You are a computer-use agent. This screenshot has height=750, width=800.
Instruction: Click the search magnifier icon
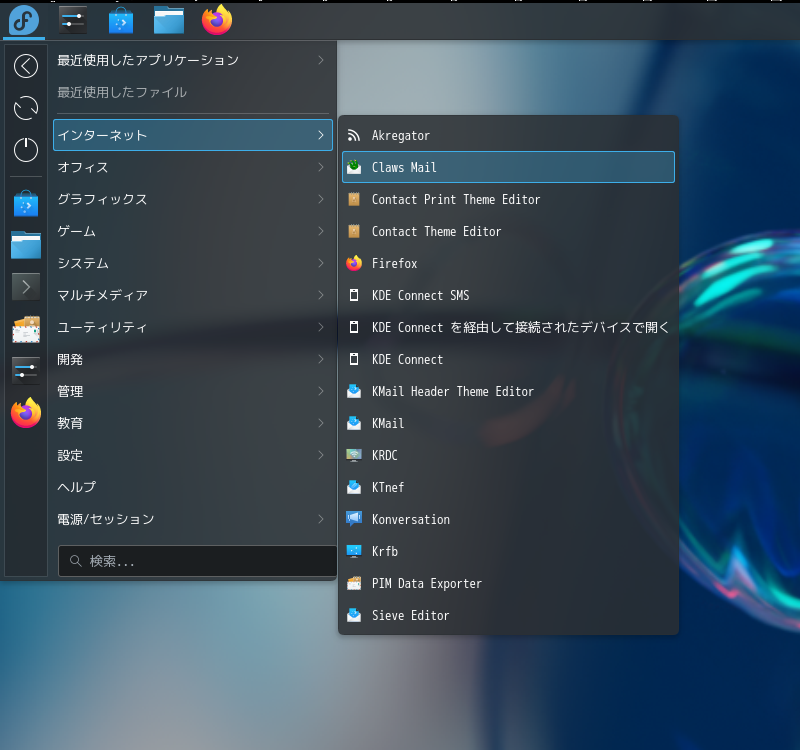[76, 561]
